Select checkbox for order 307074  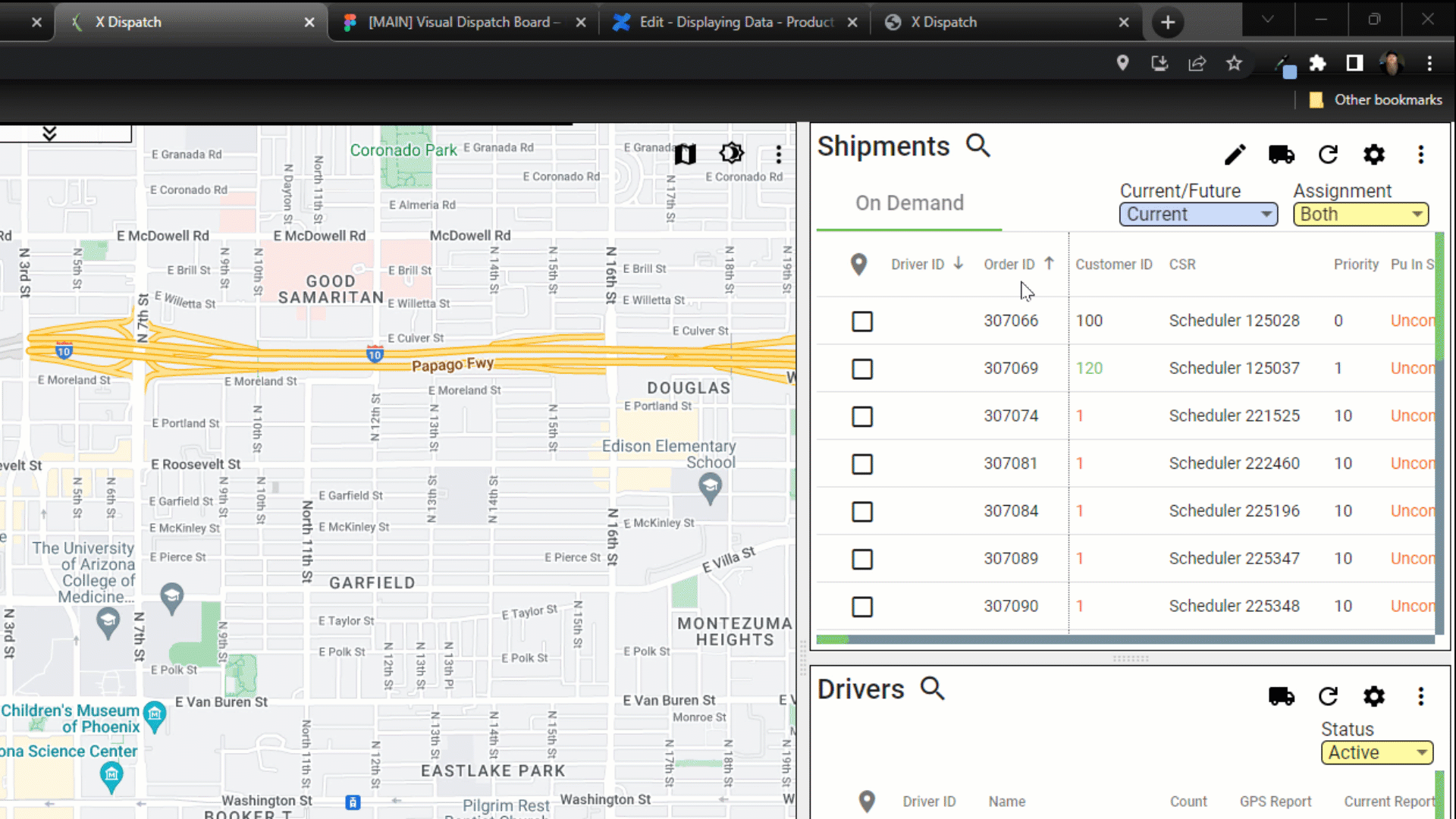pos(862,416)
